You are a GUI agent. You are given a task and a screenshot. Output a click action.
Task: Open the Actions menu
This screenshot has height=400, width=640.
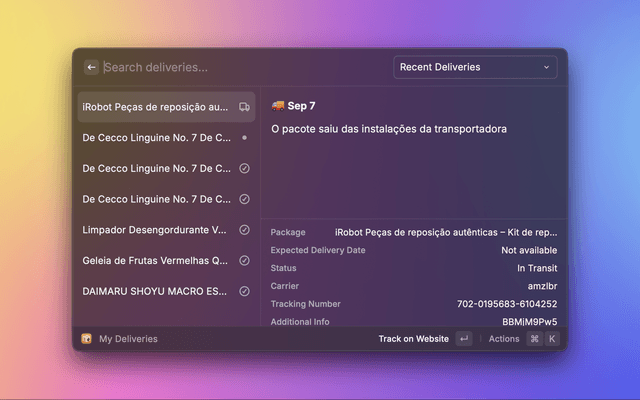[x=504, y=339]
